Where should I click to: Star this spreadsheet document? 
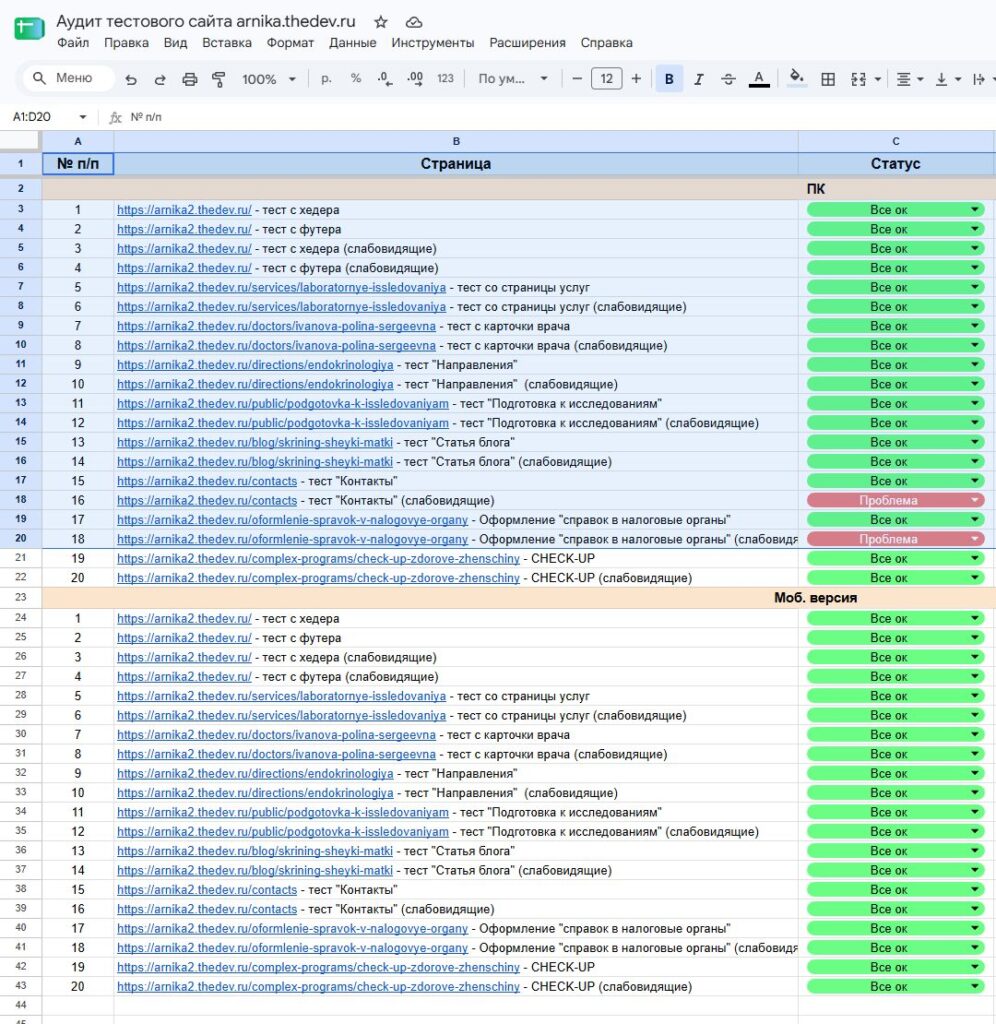pyautogui.click(x=381, y=22)
